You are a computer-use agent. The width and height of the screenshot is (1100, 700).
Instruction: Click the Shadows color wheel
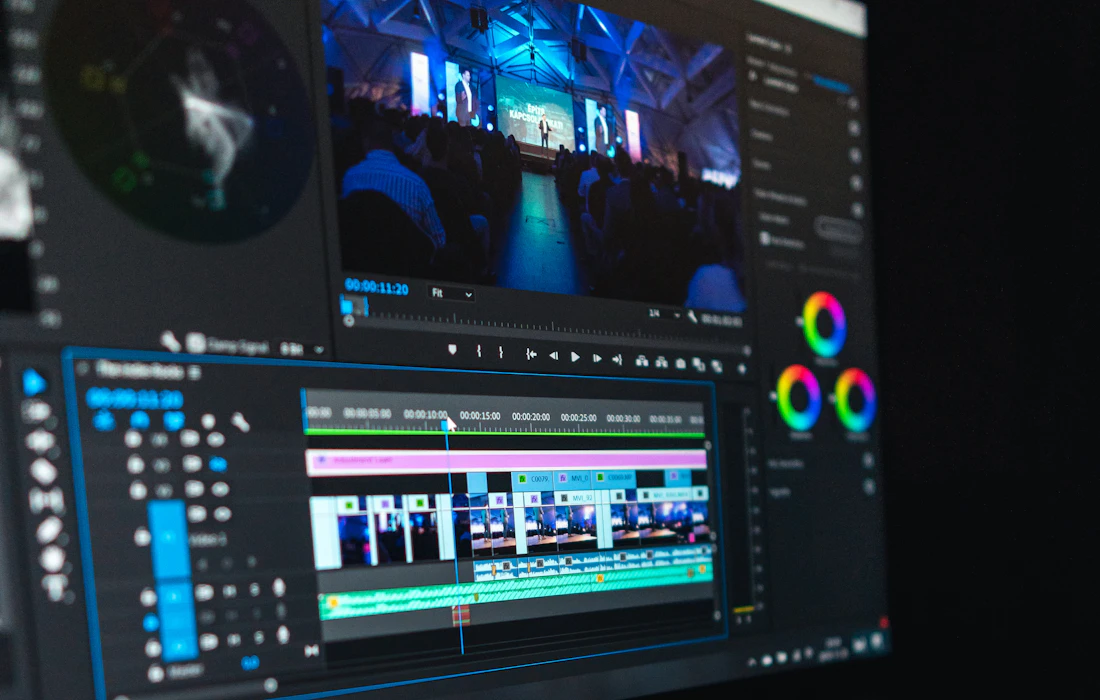pyautogui.click(x=798, y=397)
